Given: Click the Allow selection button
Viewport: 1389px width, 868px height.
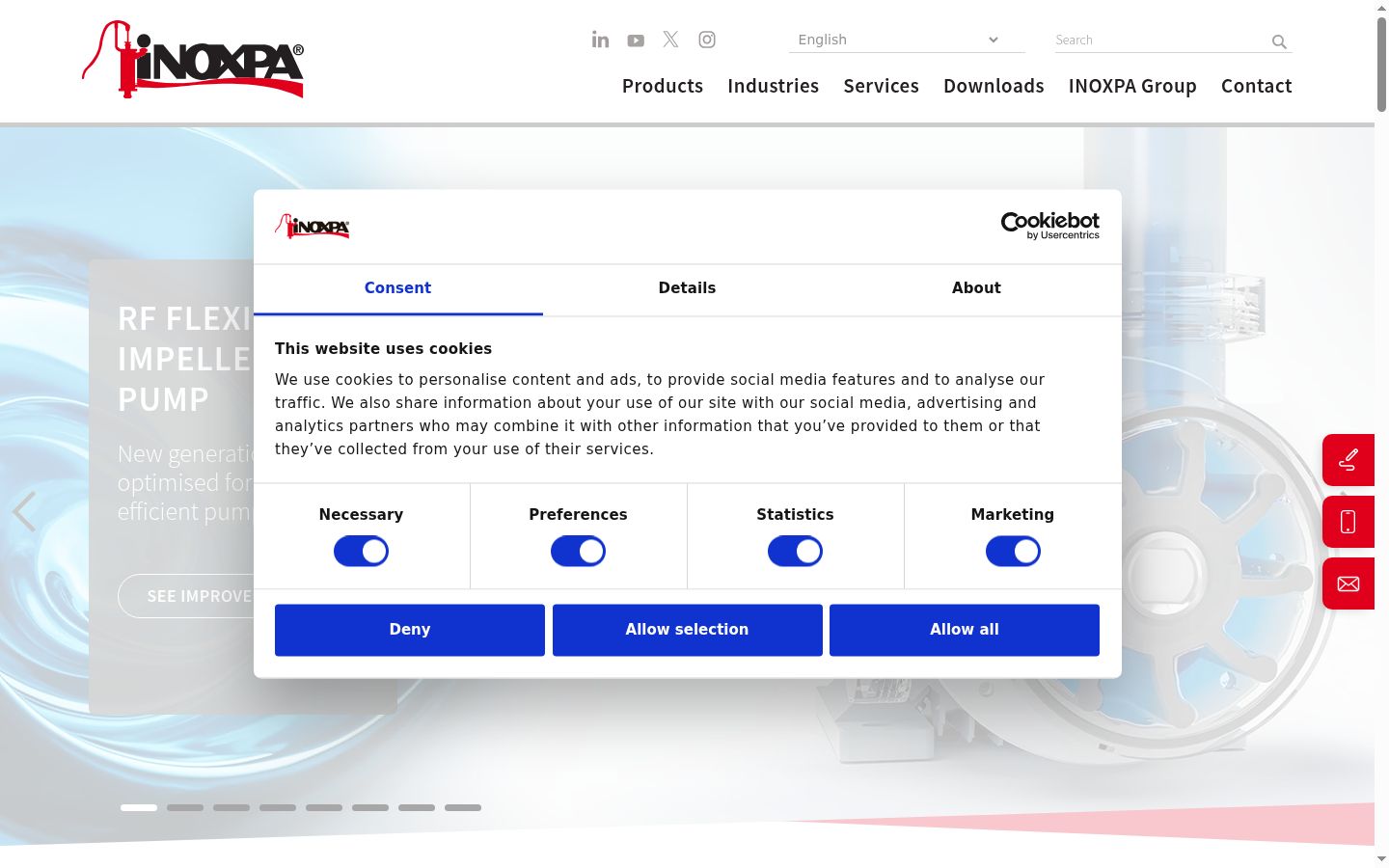Looking at the screenshot, I should pos(688,630).
